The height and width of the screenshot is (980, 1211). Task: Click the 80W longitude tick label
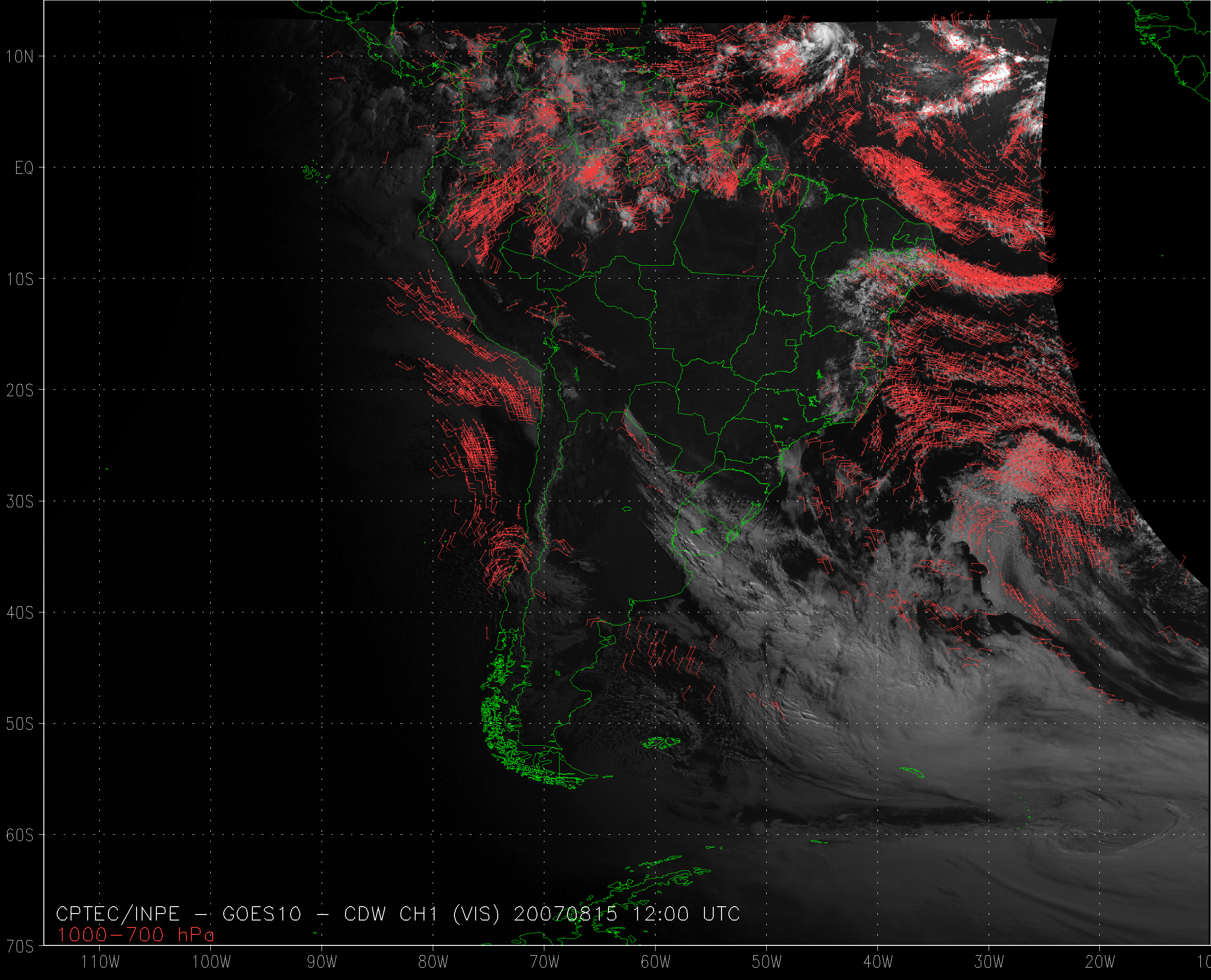coord(433,962)
